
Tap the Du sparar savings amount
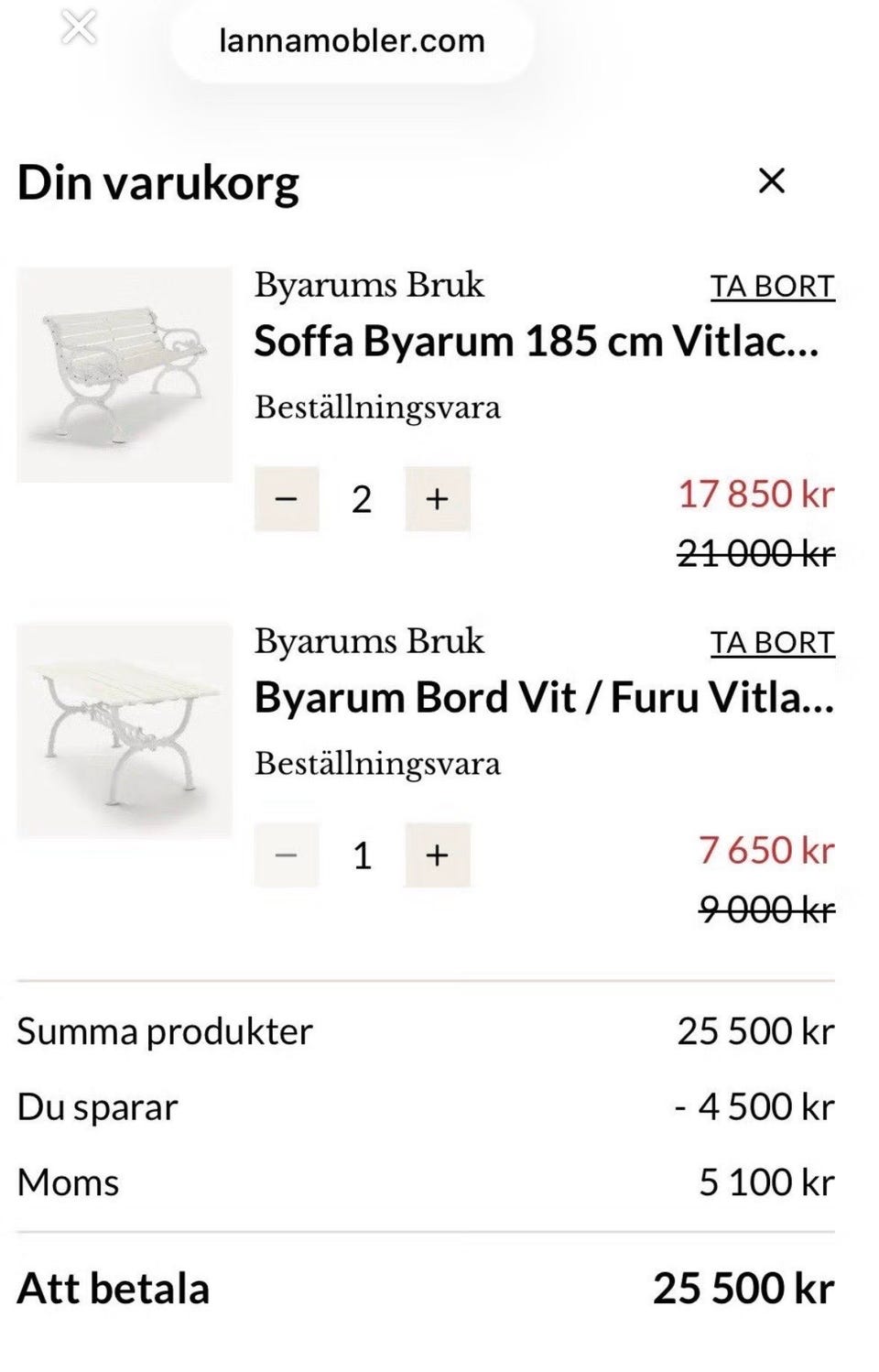[x=754, y=1107]
